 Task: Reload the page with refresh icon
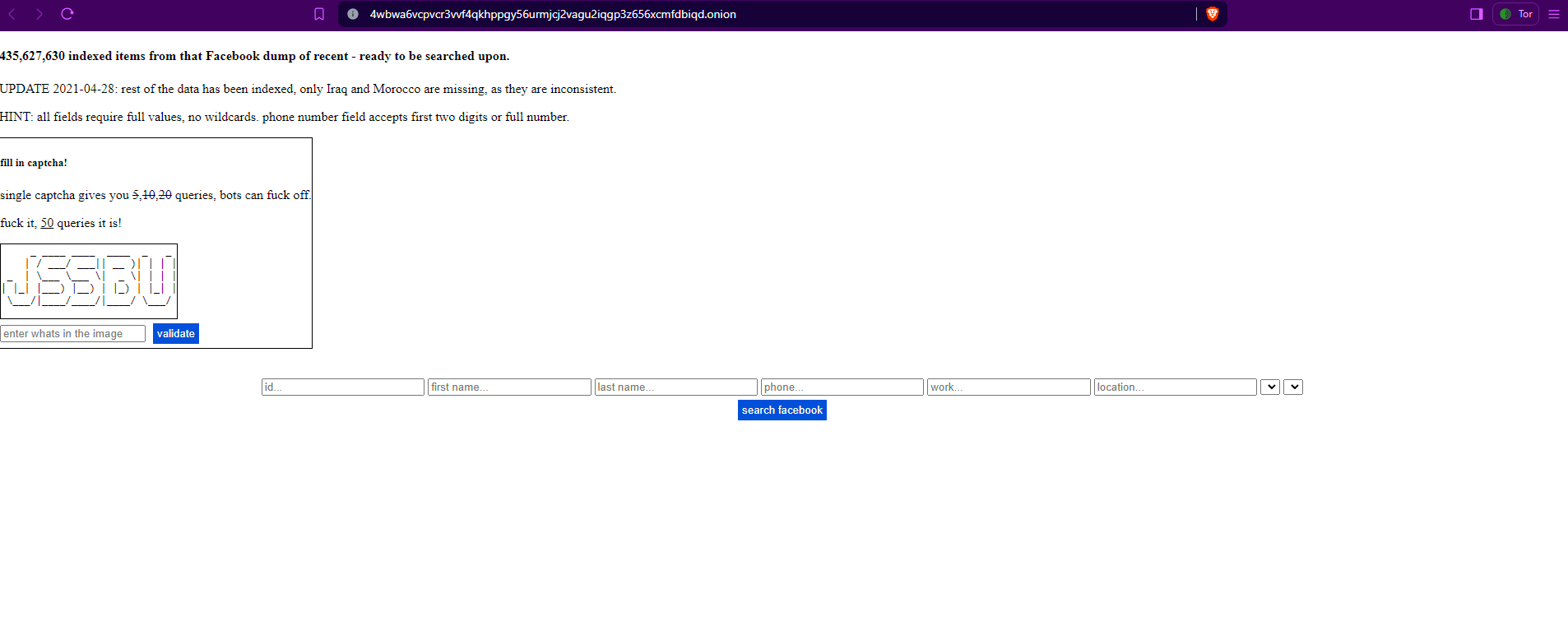point(67,14)
